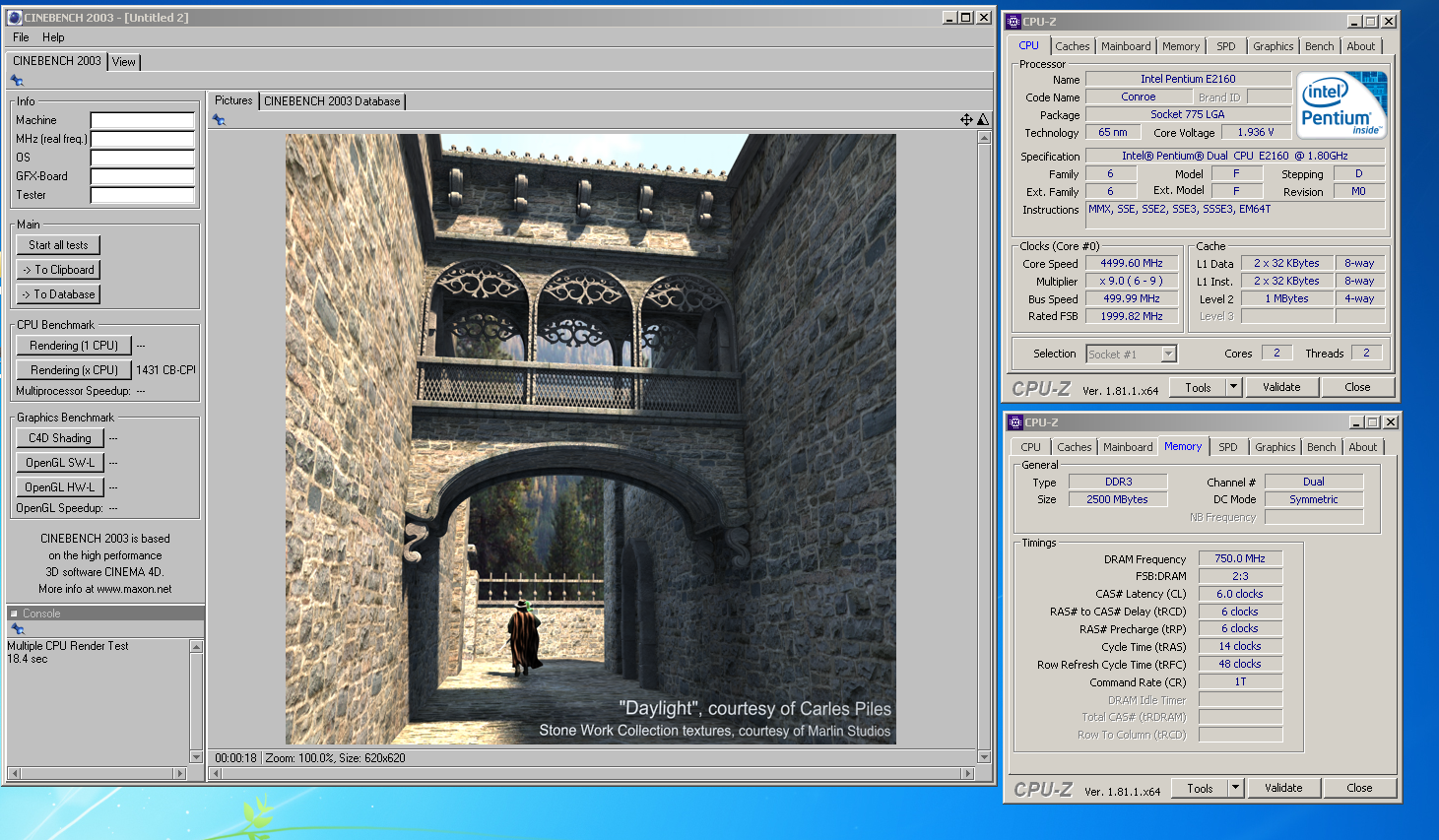This screenshot has width=1439, height=840.
Task: Click the 1431 CB-CPU score text
Action: click(x=165, y=370)
